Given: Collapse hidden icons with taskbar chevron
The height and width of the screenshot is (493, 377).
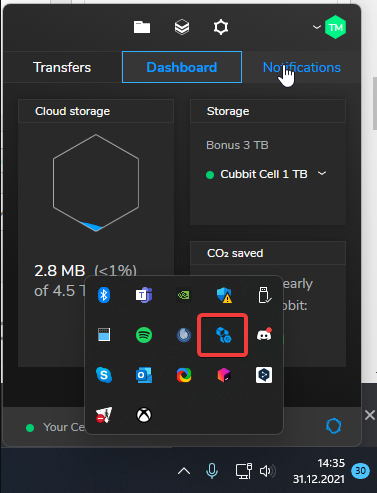Looking at the screenshot, I should pyautogui.click(x=184, y=471).
